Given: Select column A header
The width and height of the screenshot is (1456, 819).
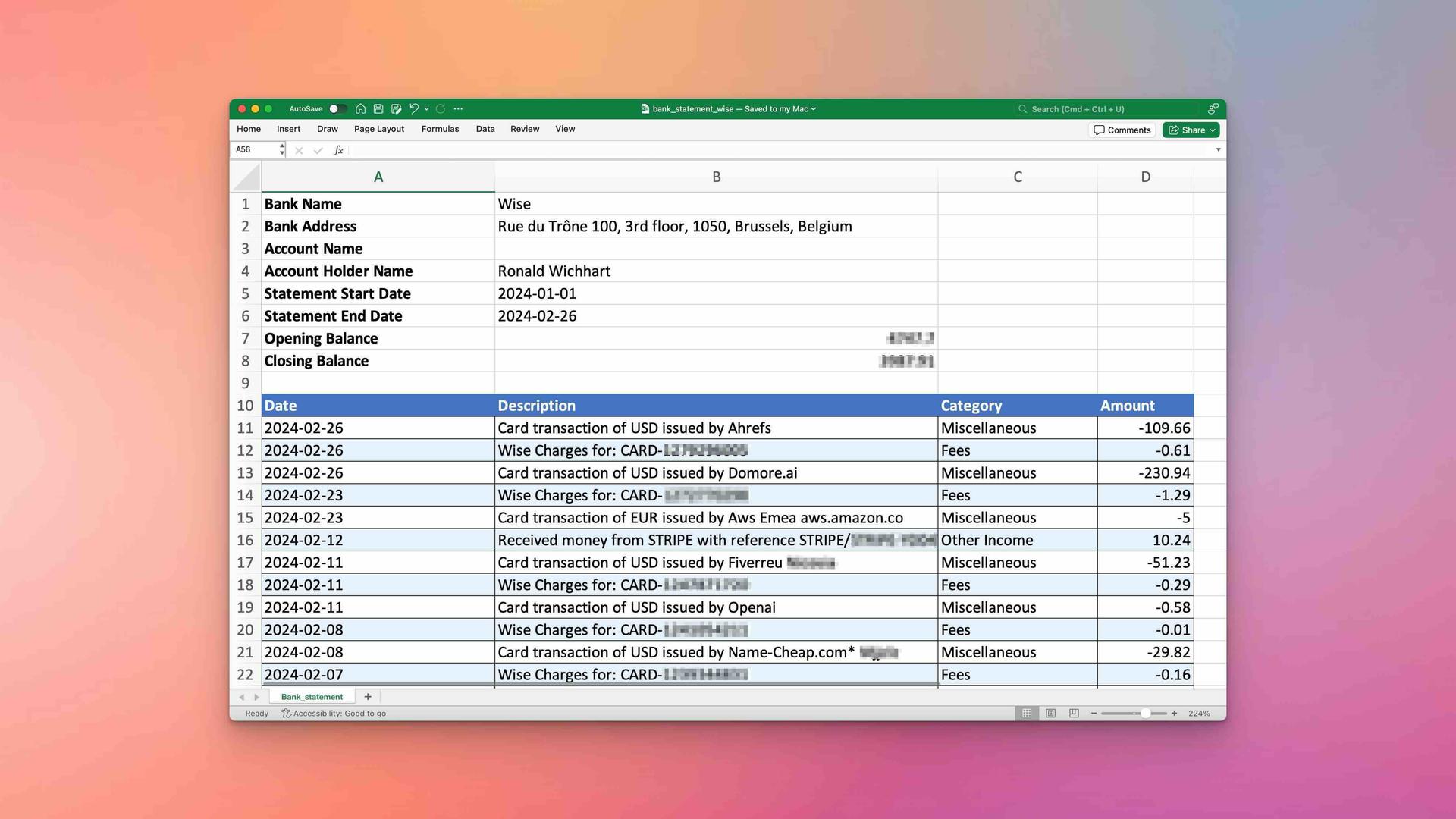Looking at the screenshot, I should point(378,177).
